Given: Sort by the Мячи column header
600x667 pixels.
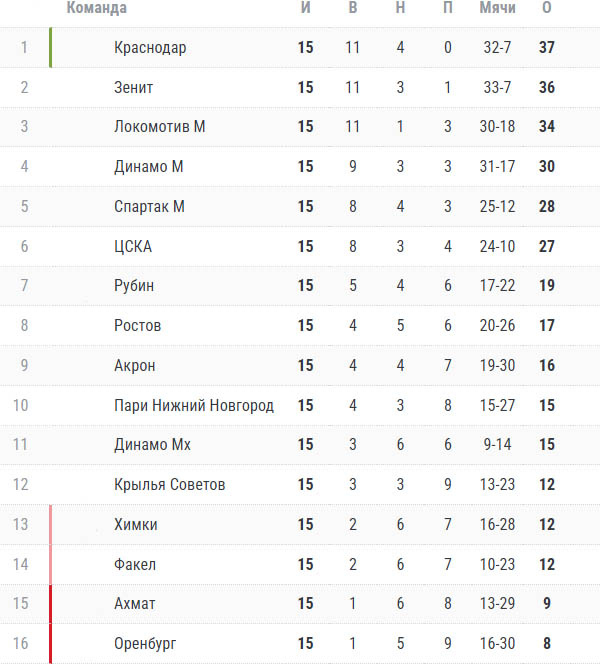Looking at the screenshot, I should pos(497,8).
